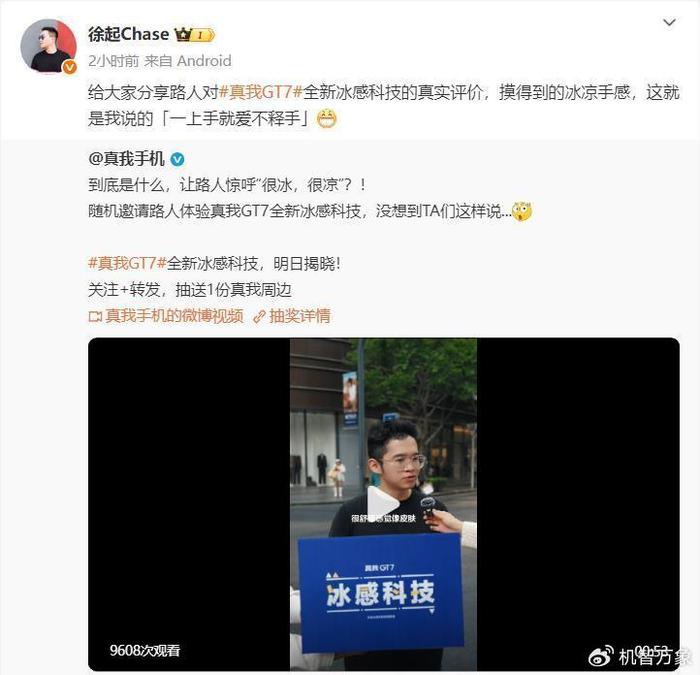Click the blue verified badge beside 真我手机
Image resolution: width=700 pixels, height=675 pixels.
pos(178,159)
